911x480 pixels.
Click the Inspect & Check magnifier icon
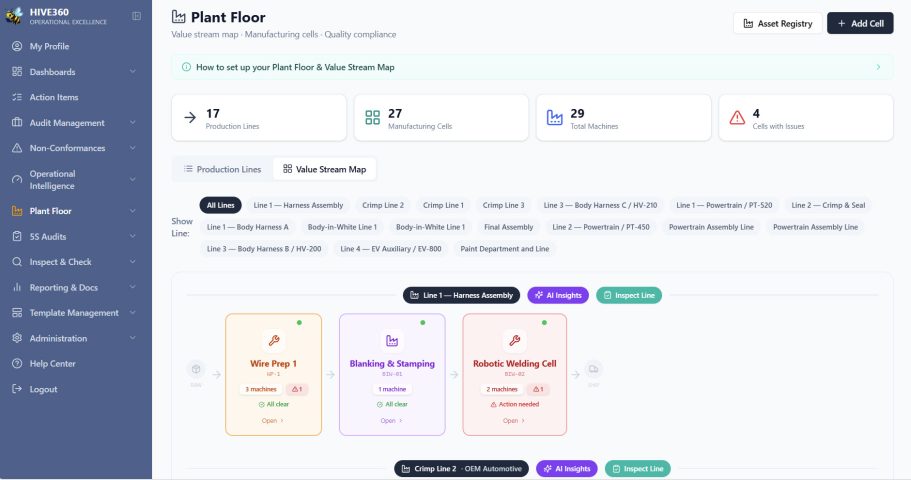pyautogui.click(x=17, y=262)
